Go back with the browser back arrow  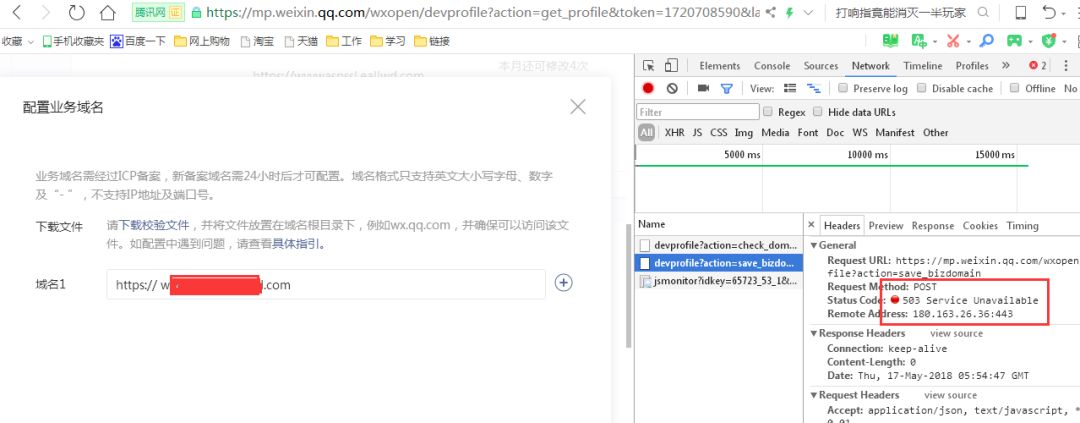17,12
